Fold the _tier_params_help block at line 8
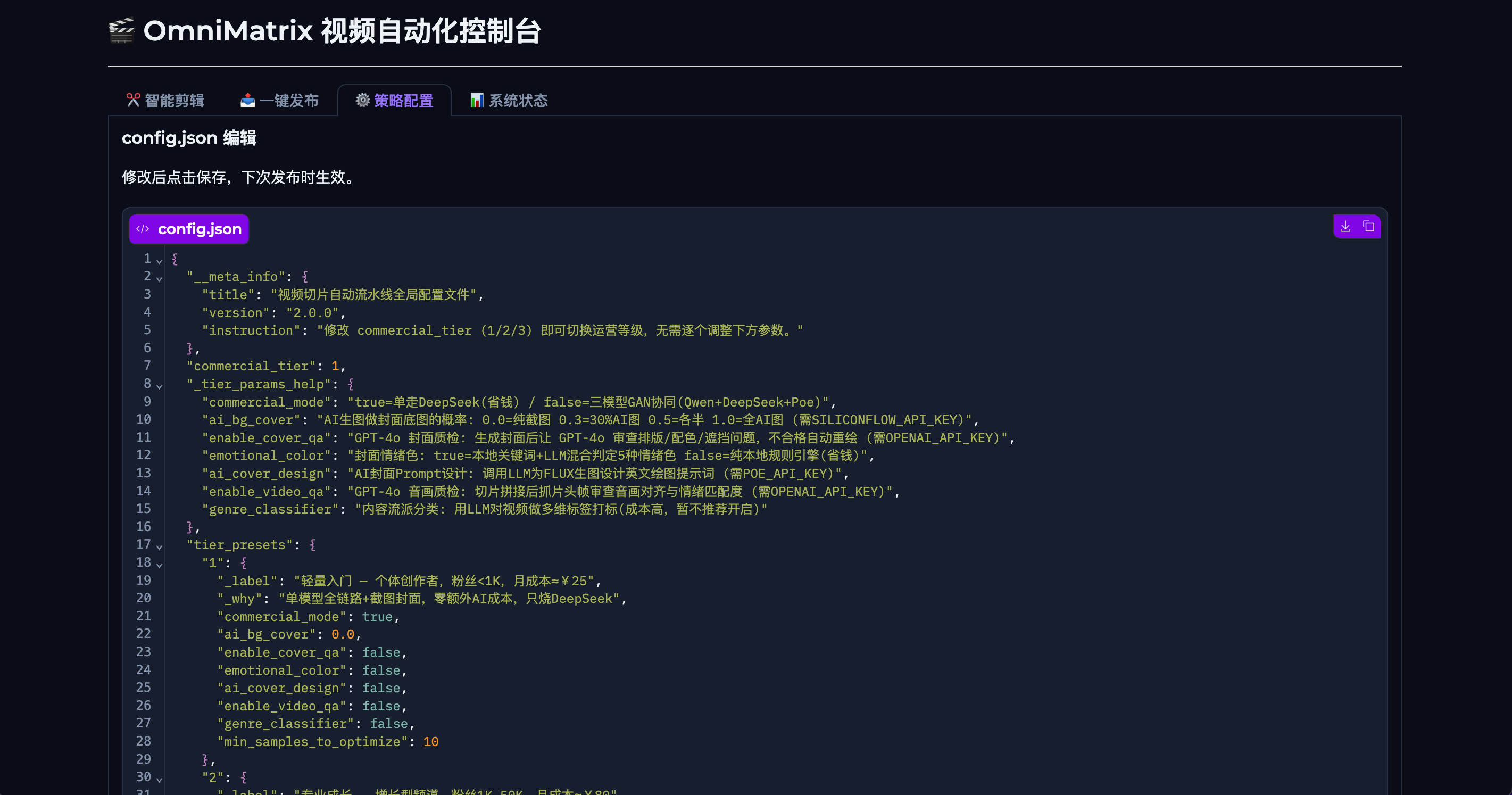Screen dimensions: 1512x795 (159, 386)
